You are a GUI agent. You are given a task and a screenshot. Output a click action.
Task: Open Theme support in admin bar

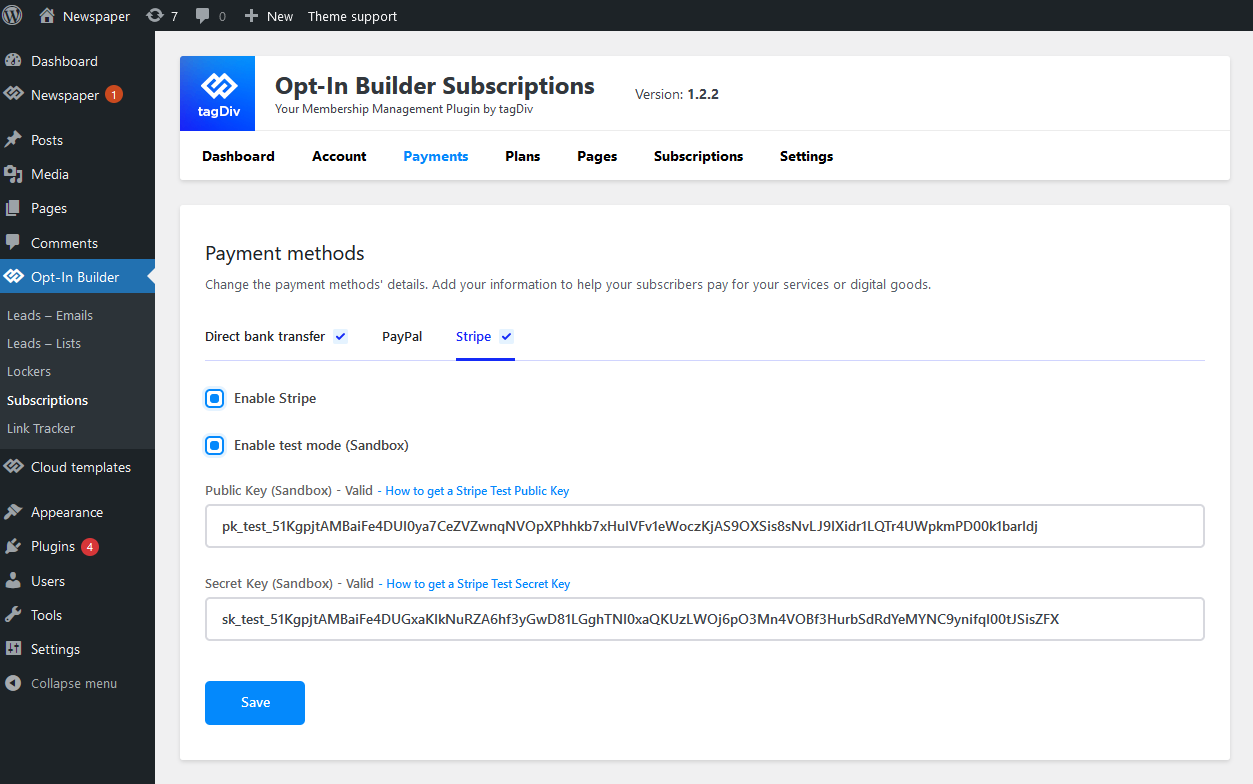(352, 16)
